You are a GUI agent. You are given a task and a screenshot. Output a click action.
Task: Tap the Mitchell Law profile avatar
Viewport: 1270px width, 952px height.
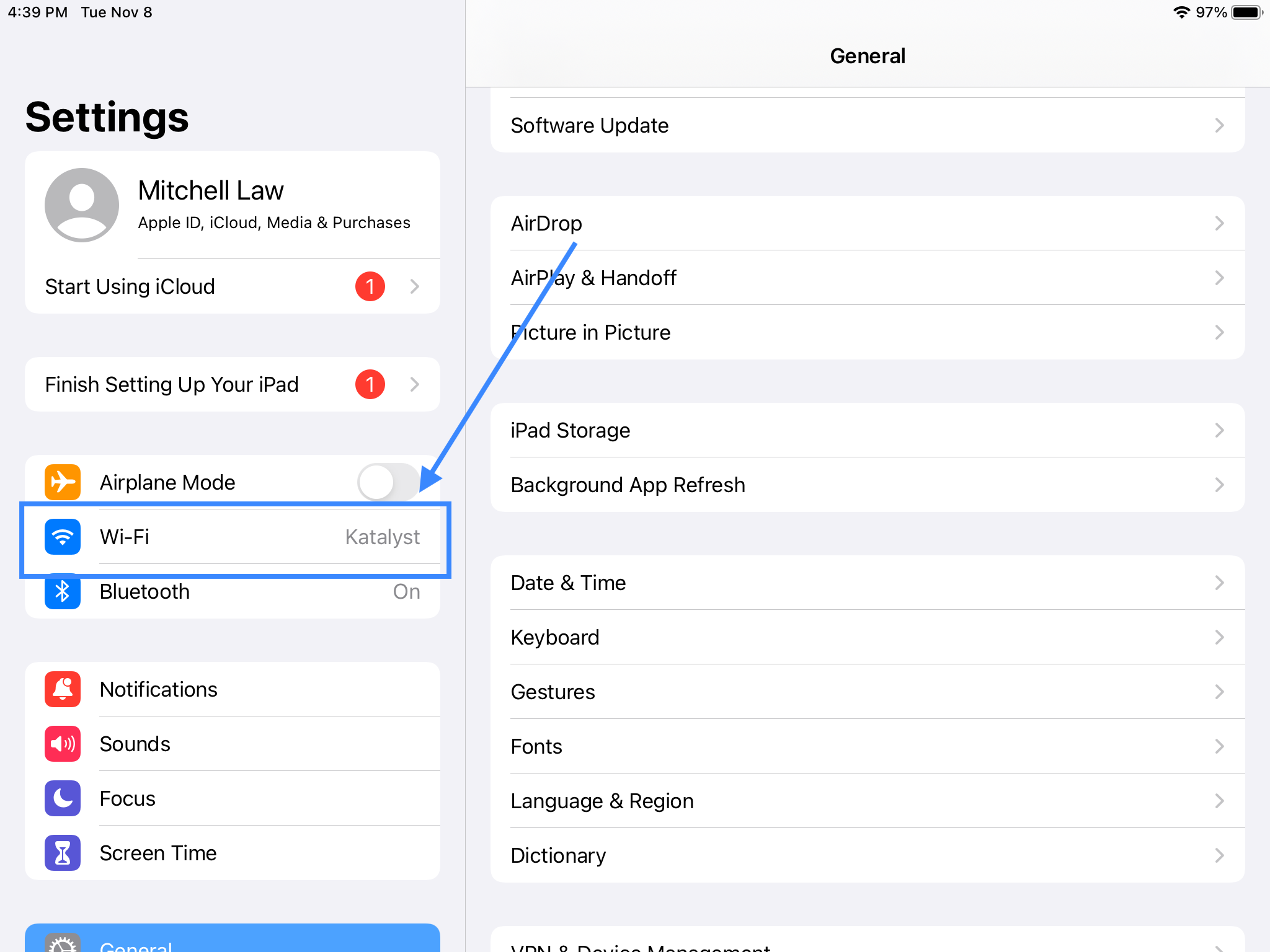pos(82,205)
